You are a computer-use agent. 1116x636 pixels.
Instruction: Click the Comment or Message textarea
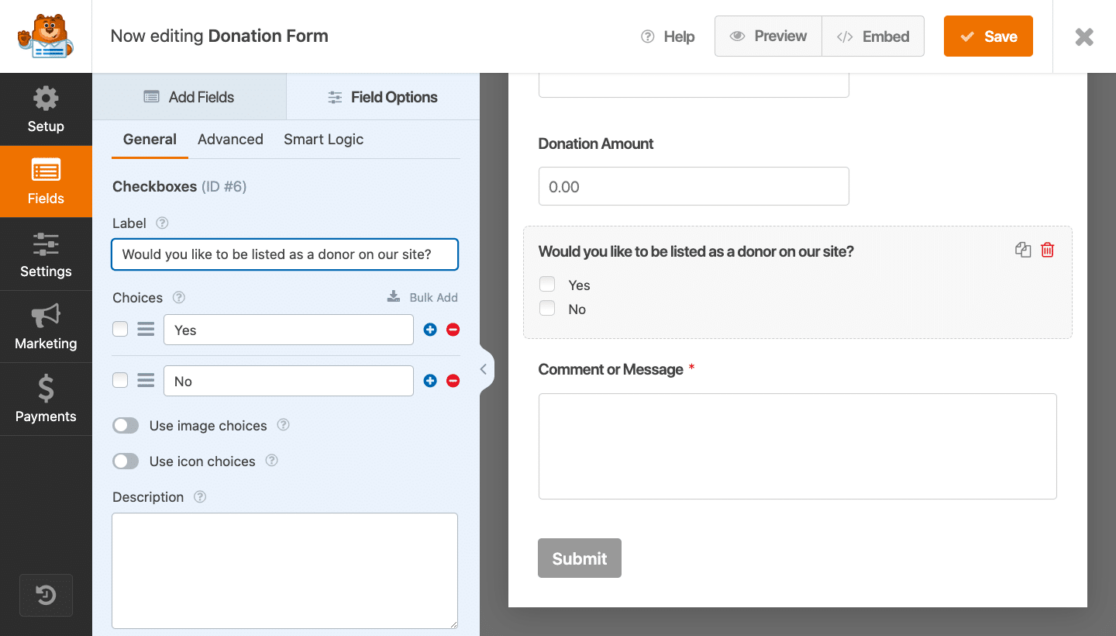(x=797, y=447)
